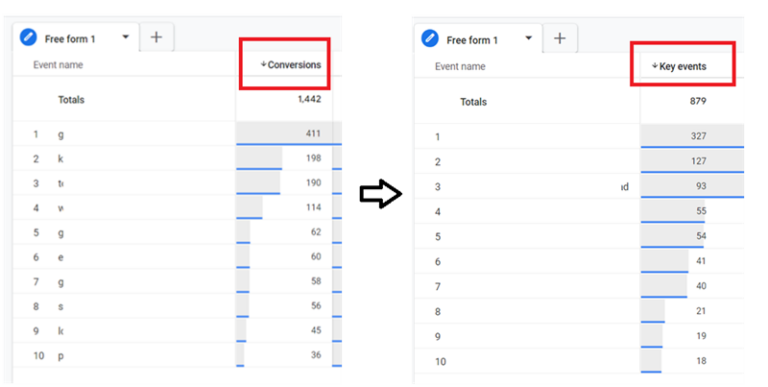Click the 327 key events bar in row 1
This screenshot has height=387, width=768.
(x=692, y=136)
